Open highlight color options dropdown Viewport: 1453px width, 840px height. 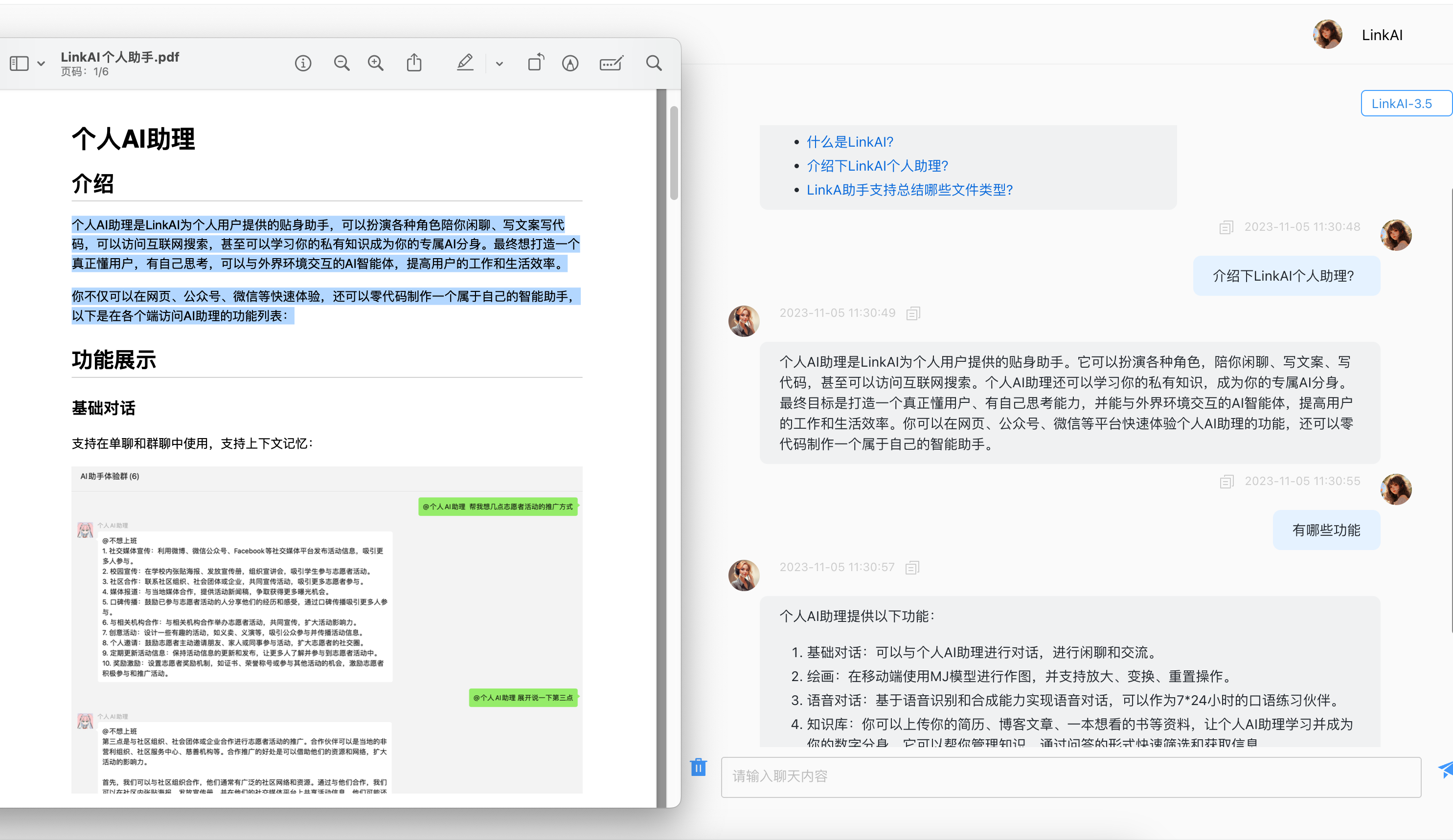pyautogui.click(x=499, y=64)
